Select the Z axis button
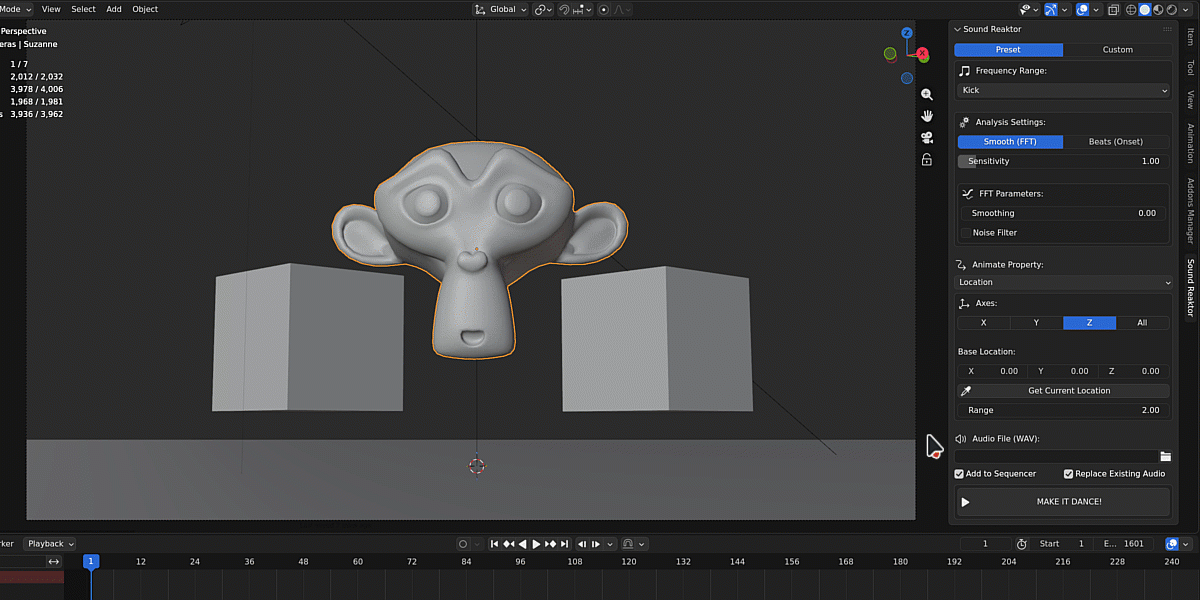This screenshot has width=1200, height=600. click(1089, 323)
